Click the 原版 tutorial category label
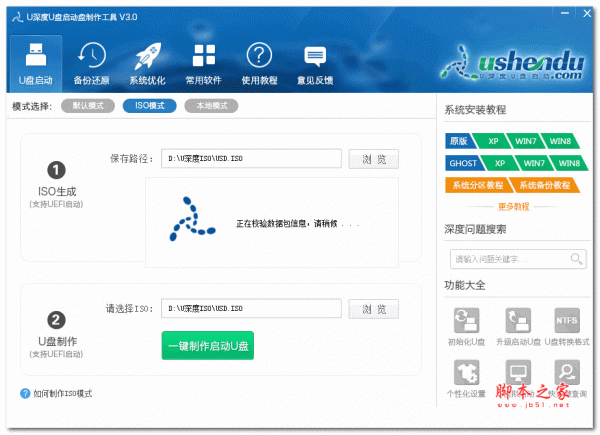Screen dimensions: 600x435 pos(458,141)
